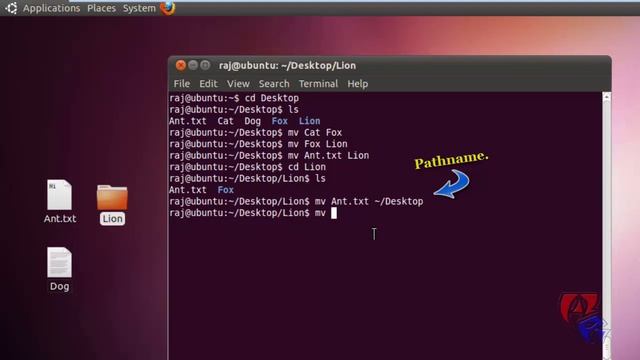
Task: Maximize the terminal window
Action: (205, 65)
